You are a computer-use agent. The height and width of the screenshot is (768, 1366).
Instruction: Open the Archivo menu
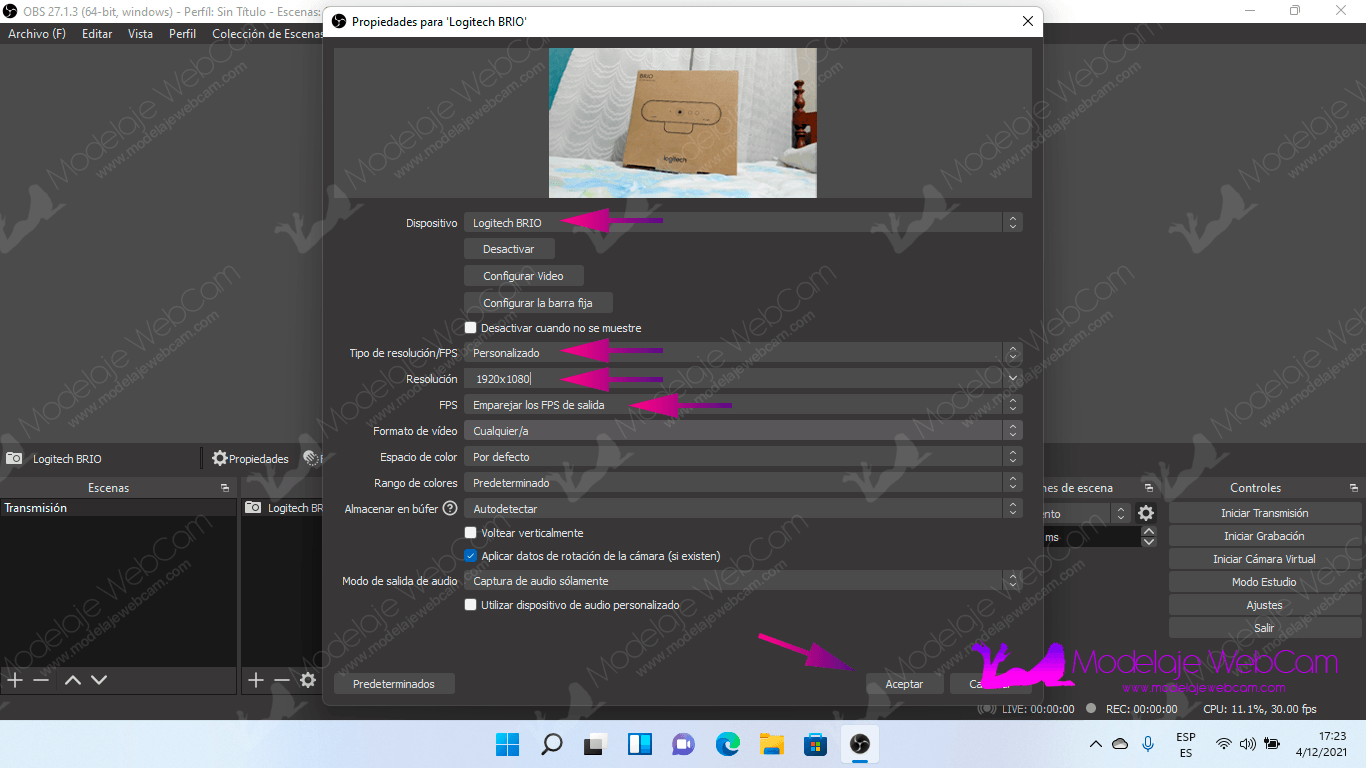[x=37, y=34]
